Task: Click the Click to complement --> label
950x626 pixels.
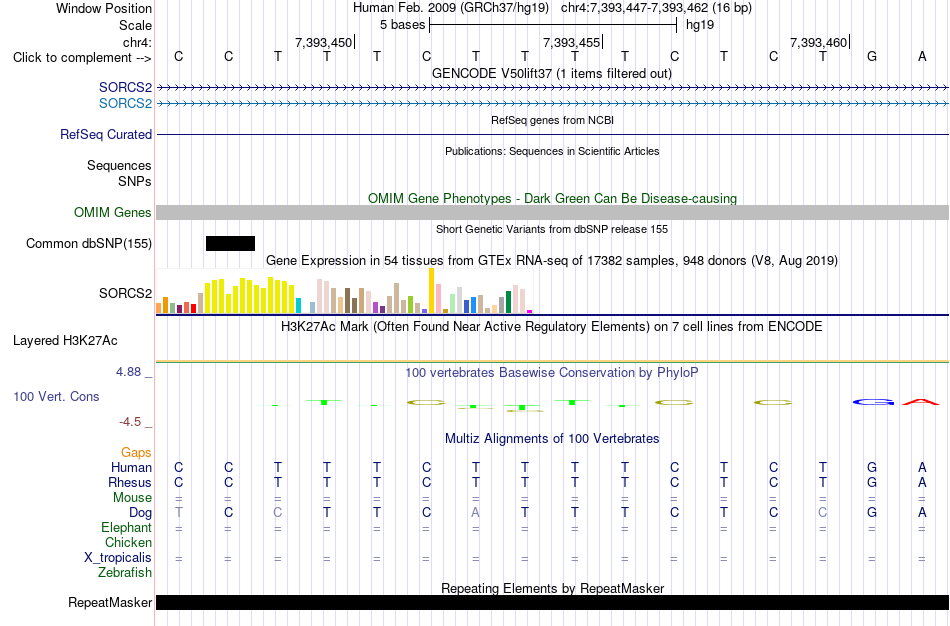Action: (82, 58)
